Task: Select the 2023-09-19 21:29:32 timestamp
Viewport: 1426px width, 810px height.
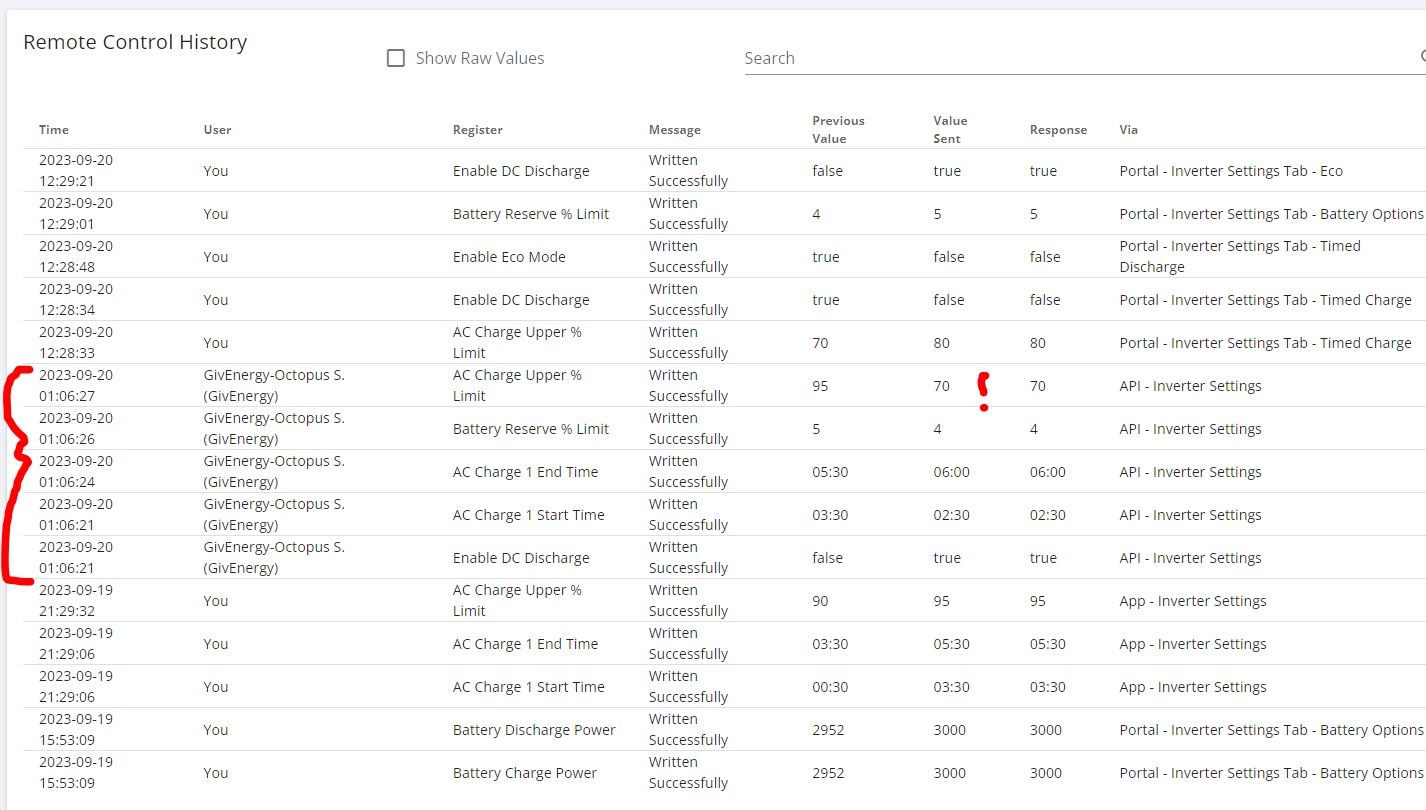Action: [76, 601]
